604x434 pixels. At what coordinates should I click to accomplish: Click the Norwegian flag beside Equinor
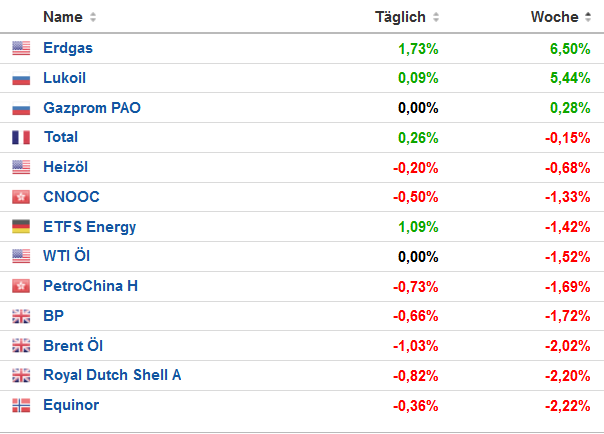tap(21, 406)
